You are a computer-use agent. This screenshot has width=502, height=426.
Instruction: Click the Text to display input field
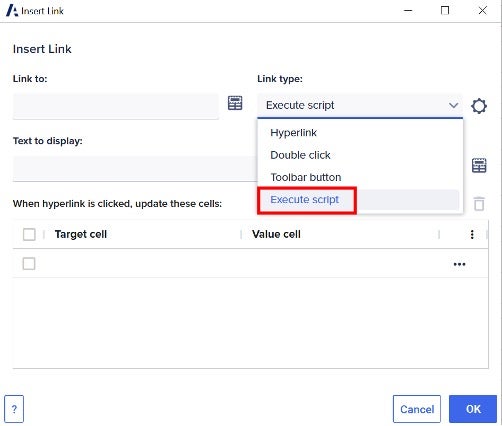[135, 168]
